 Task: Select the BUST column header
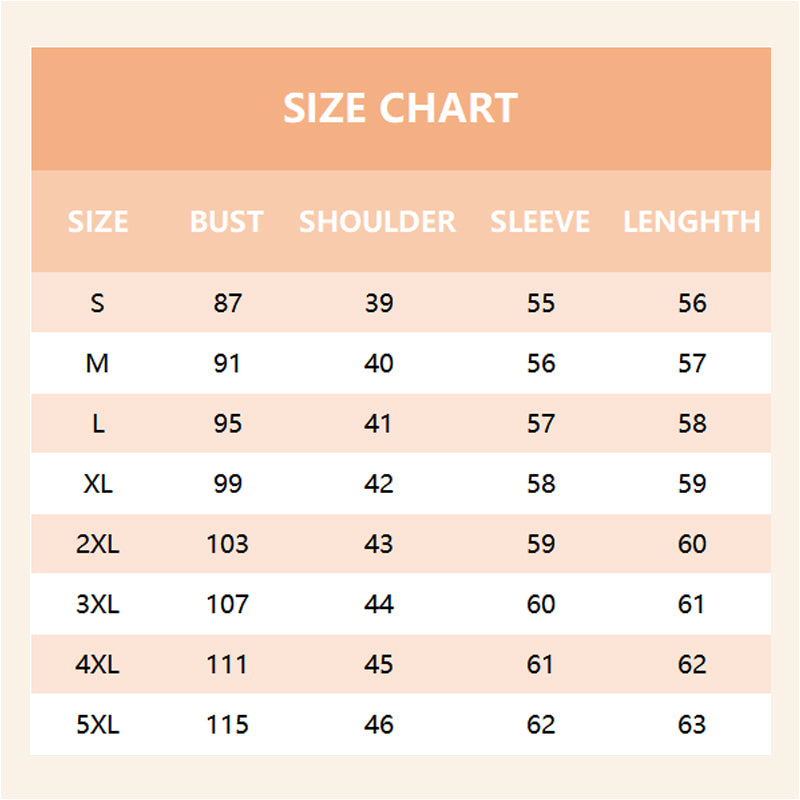click(x=227, y=222)
